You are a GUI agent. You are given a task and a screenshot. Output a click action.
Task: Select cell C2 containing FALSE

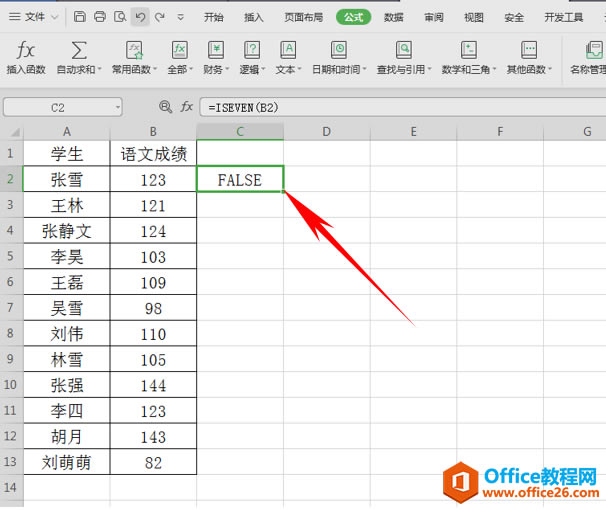[240, 179]
